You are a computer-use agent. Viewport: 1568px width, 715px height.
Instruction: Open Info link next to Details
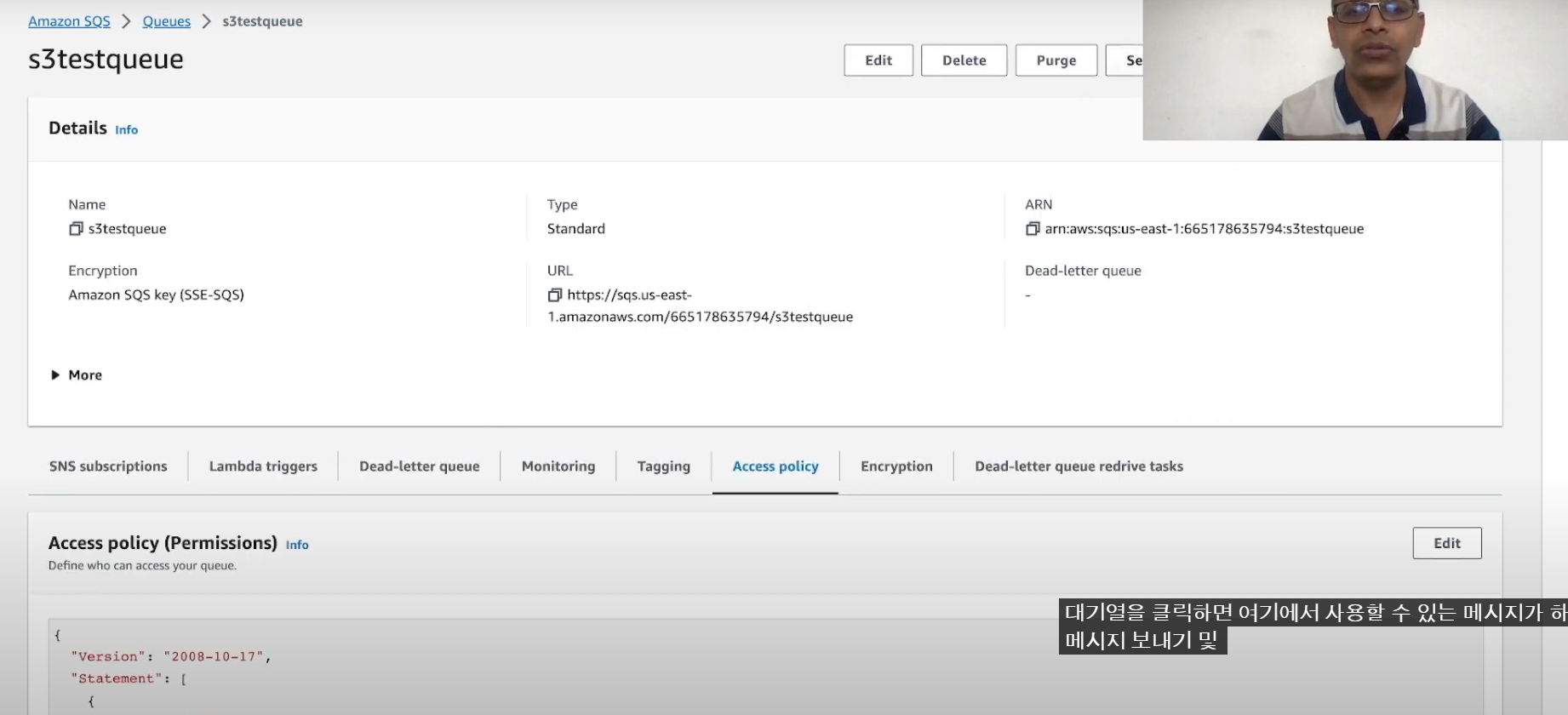click(126, 130)
